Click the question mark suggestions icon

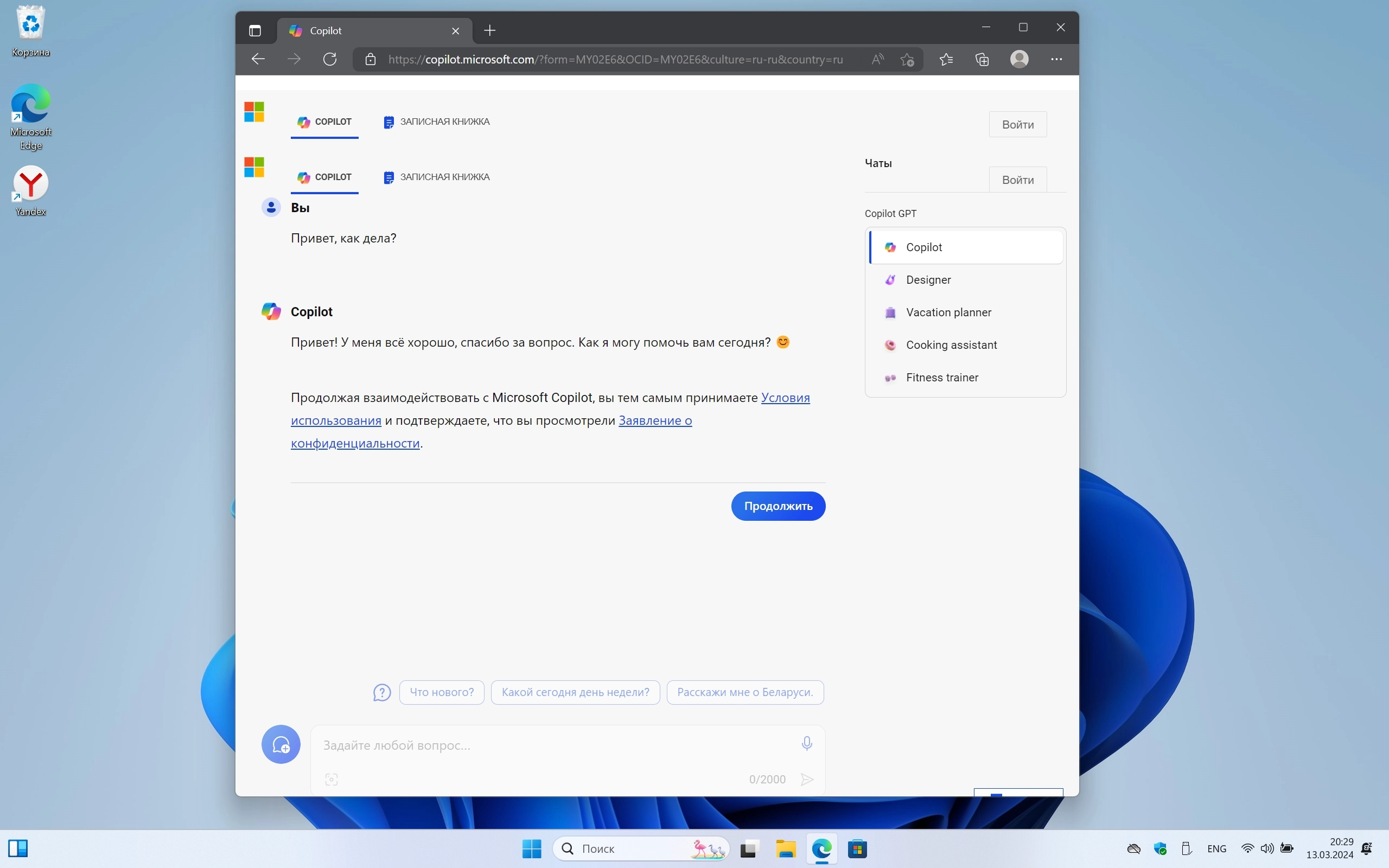[381, 692]
